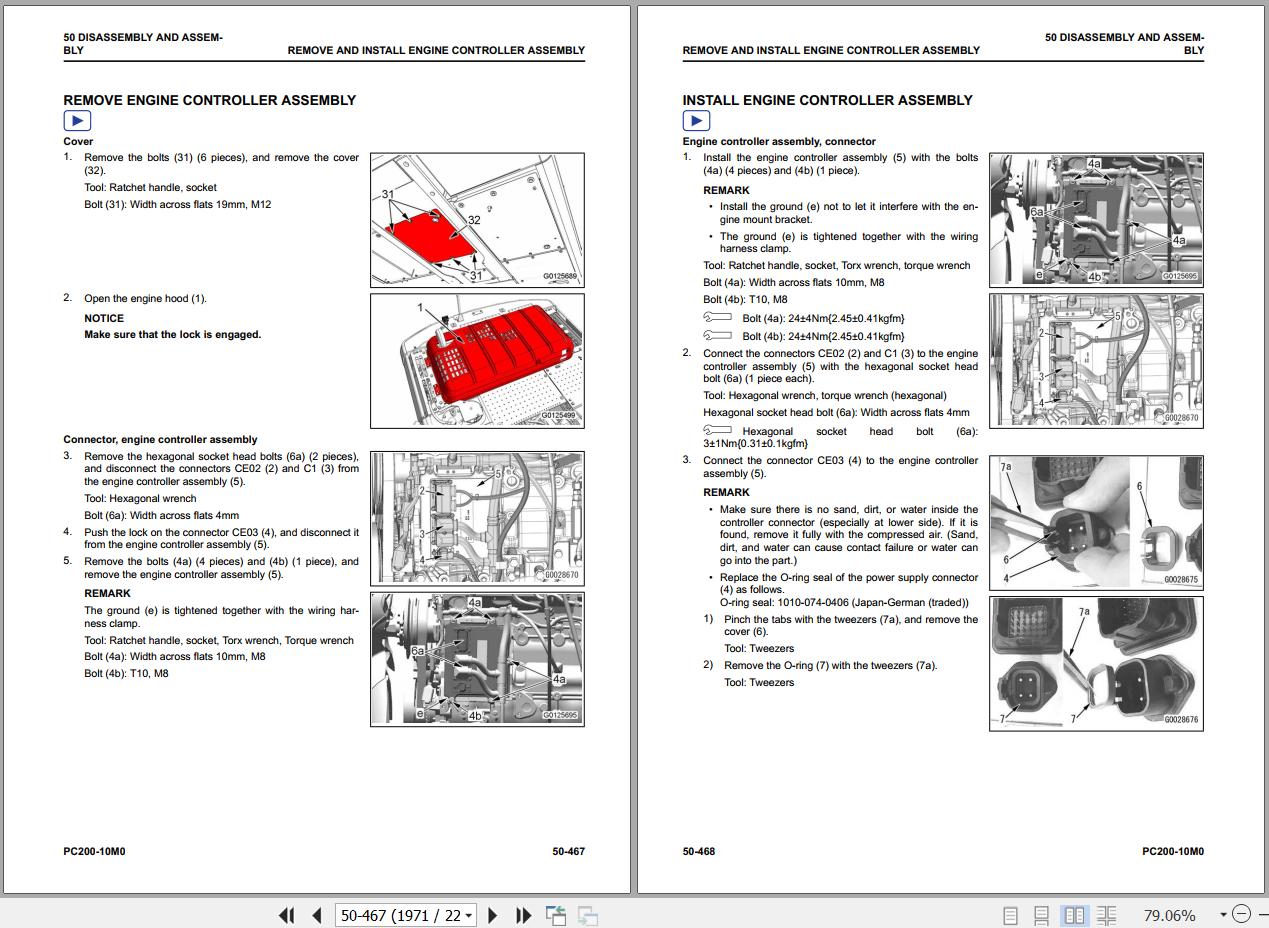The height and width of the screenshot is (928, 1269).
Task: Click the red engine hood figure G0125499
Action: pos(477,360)
